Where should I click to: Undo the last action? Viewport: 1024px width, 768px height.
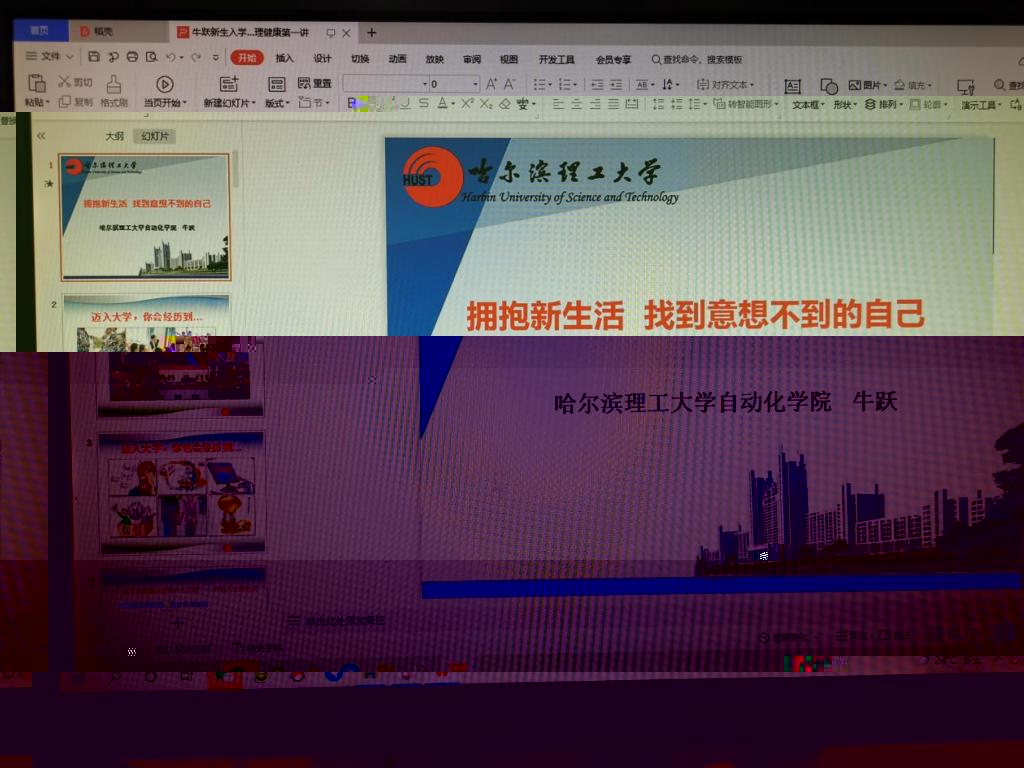click(171, 57)
